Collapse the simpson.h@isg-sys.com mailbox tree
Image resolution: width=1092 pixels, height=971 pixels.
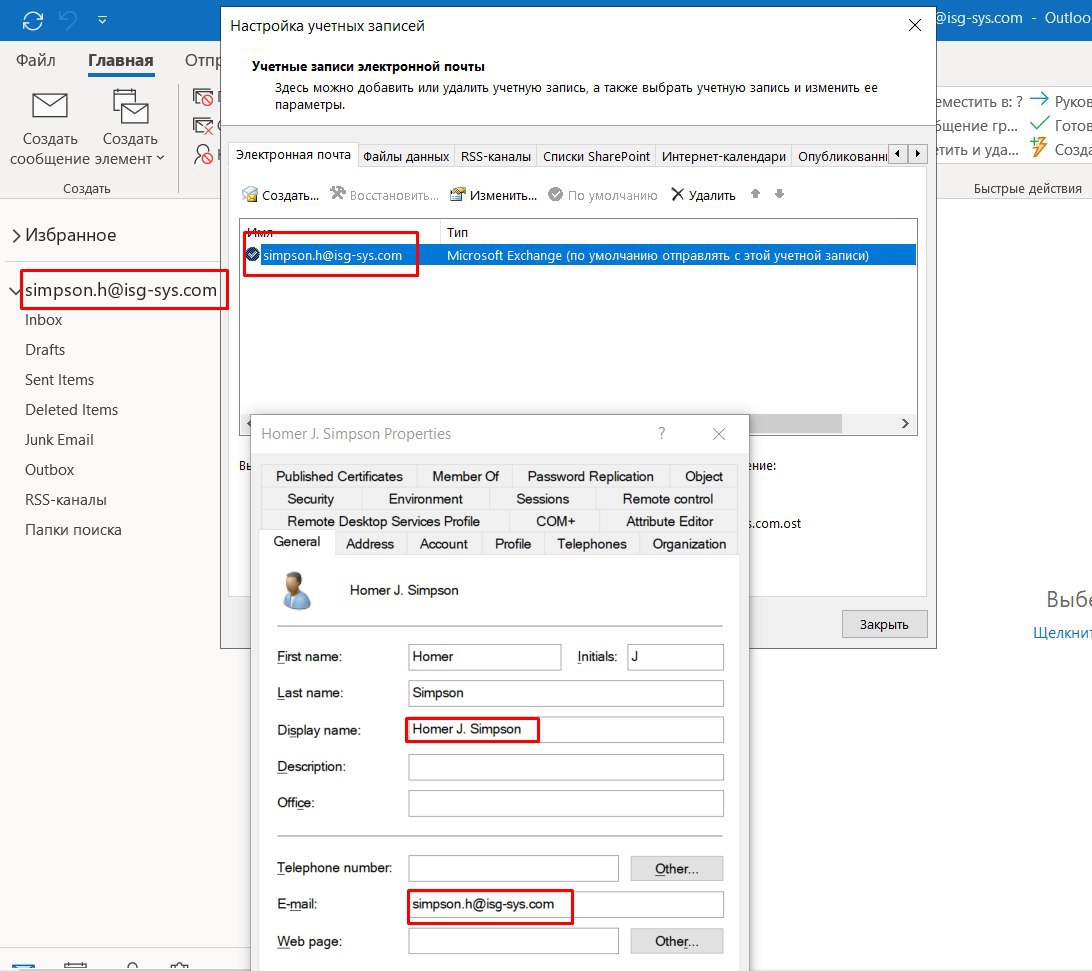coord(15,290)
